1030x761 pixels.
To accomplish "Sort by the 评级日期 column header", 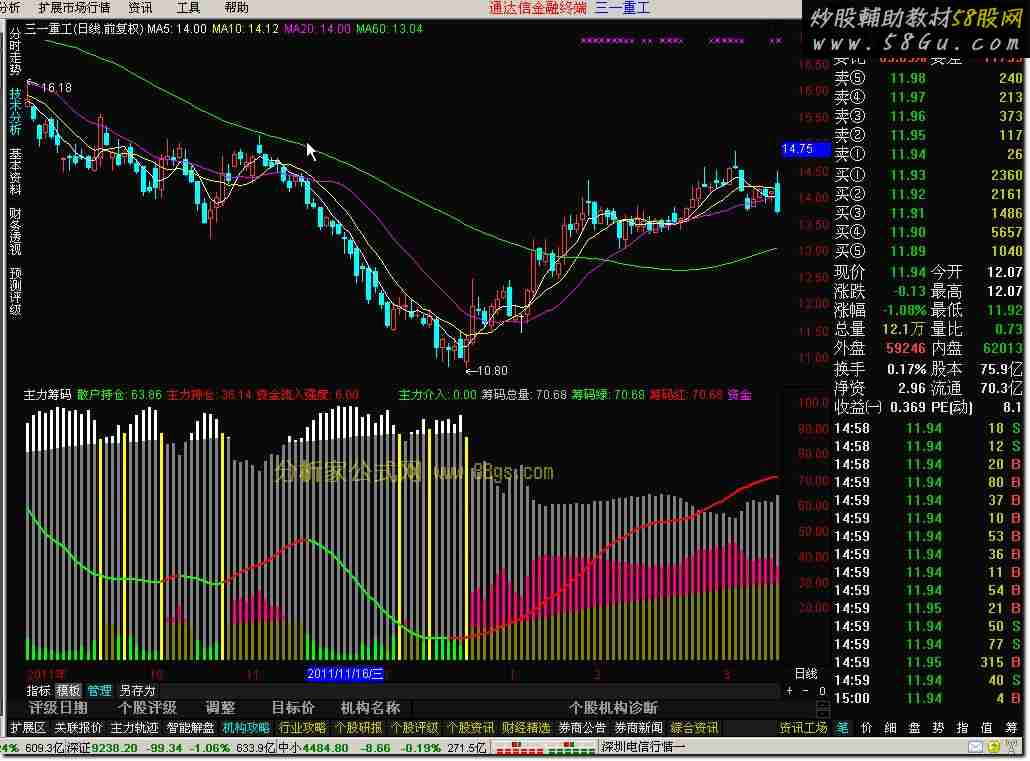I will click(58, 708).
